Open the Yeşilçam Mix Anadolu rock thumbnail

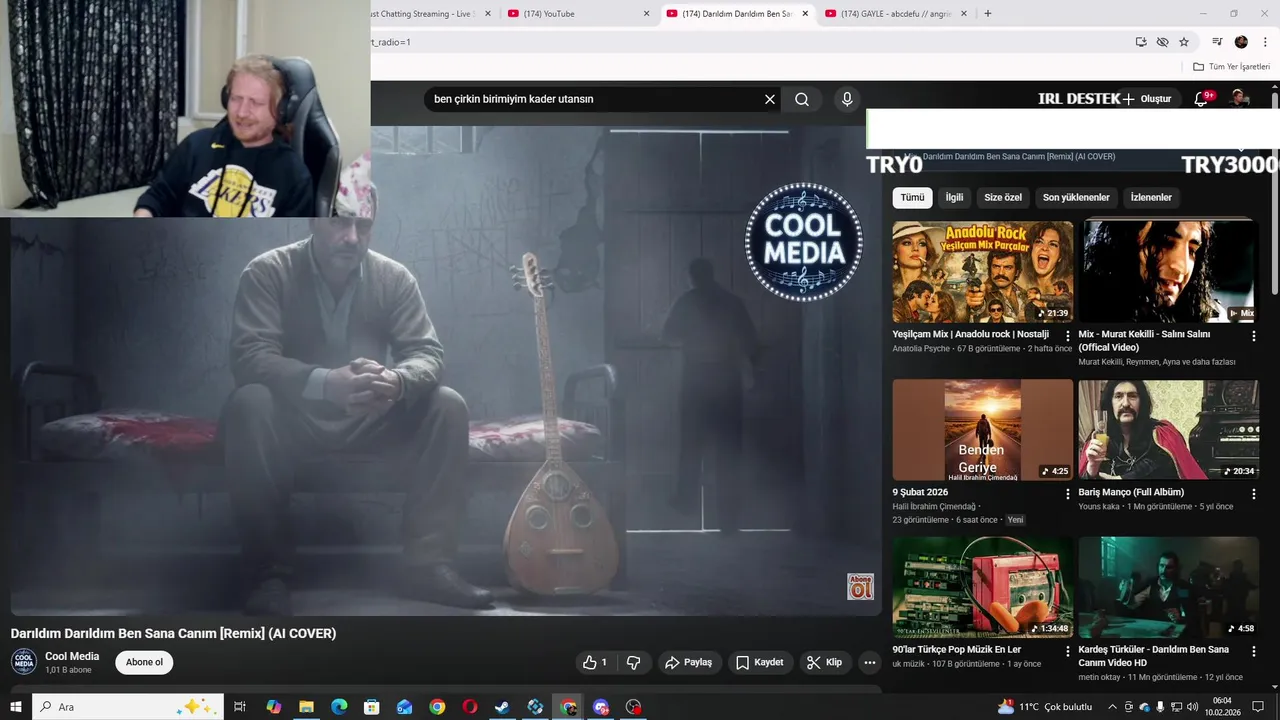click(x=982, y=271)
